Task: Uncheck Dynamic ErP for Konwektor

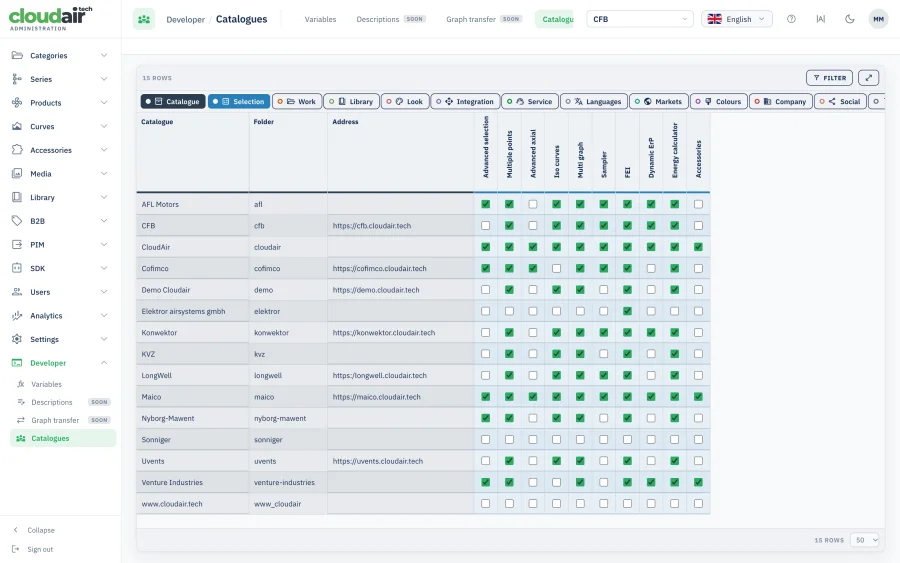Action: 651,332
